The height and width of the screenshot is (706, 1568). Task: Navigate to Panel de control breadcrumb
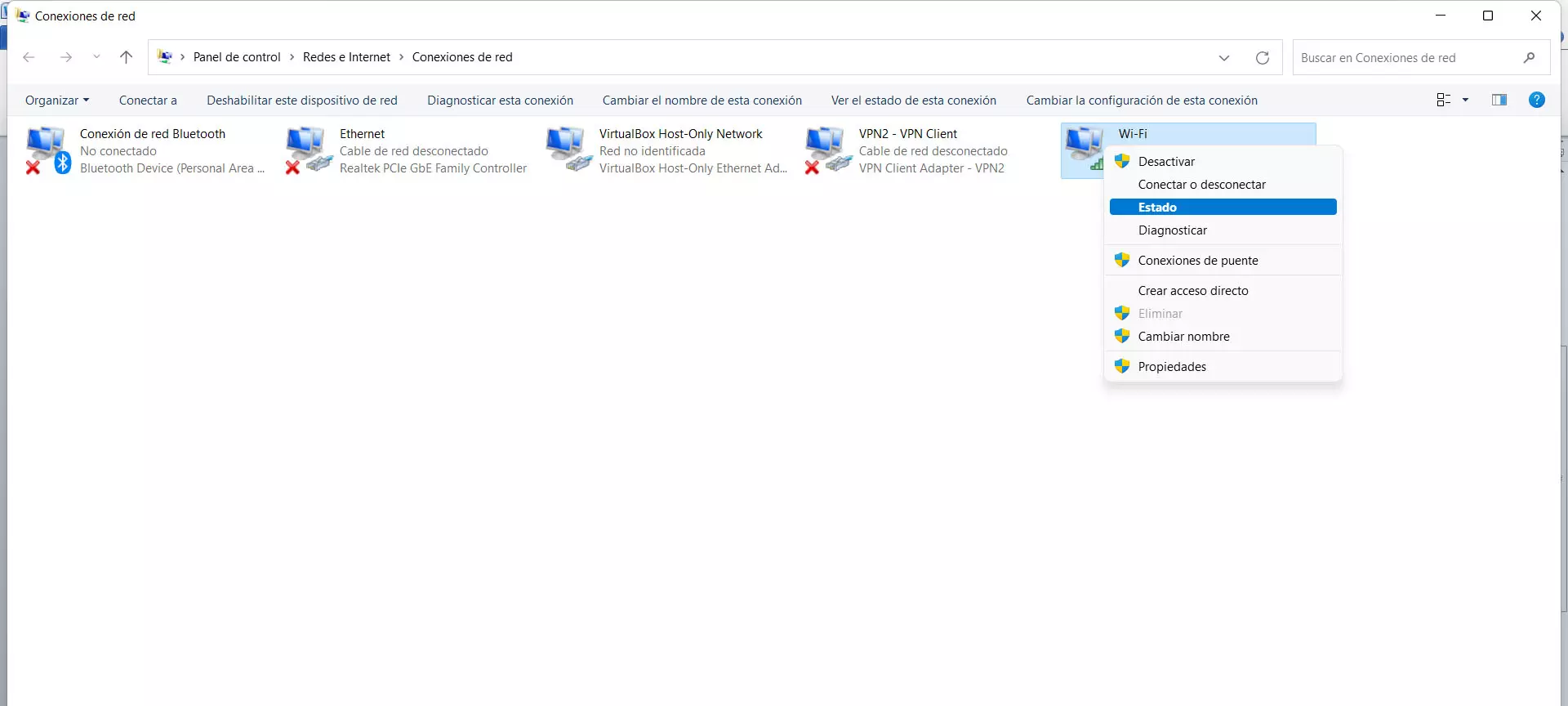(237, 57)
